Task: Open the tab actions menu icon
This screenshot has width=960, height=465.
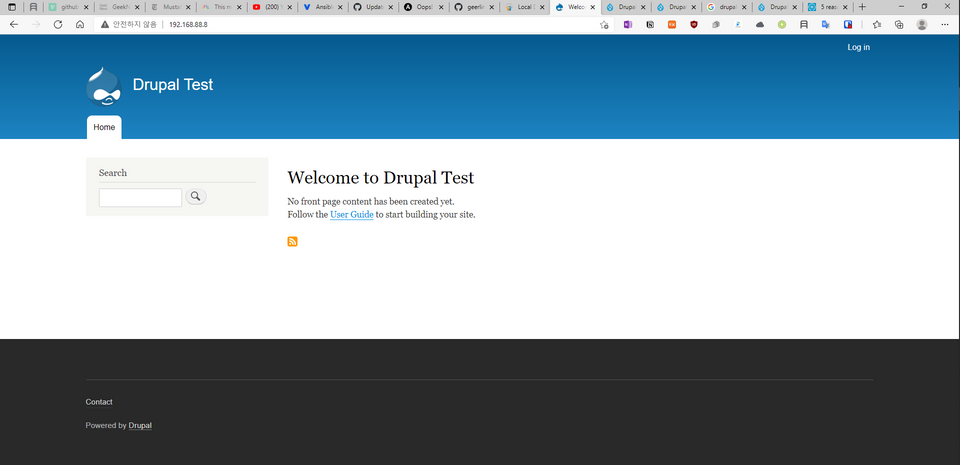Action: [x=12, y=7]
